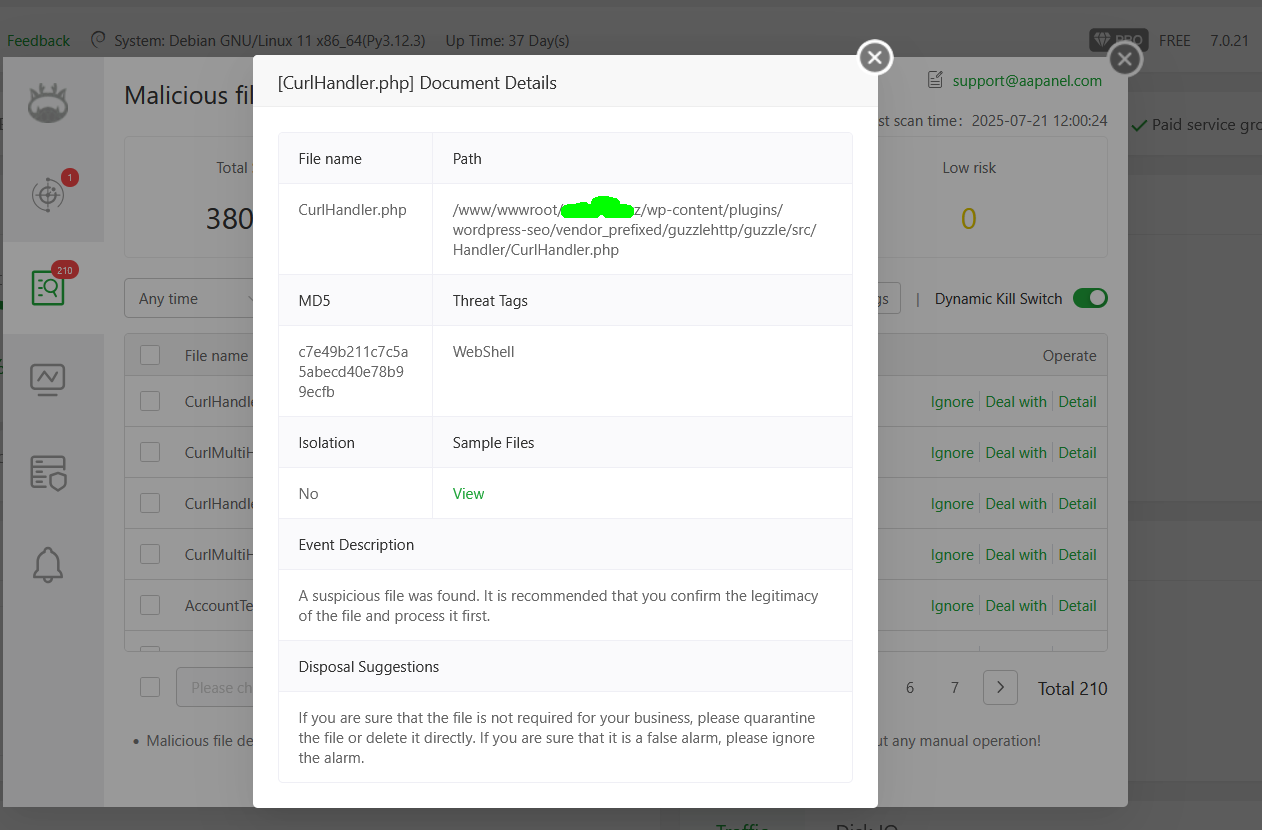Open the server shield sidebar icon
Viewport: 1262px width, 830px height.
pyautogui.click(x=48, y=472)
